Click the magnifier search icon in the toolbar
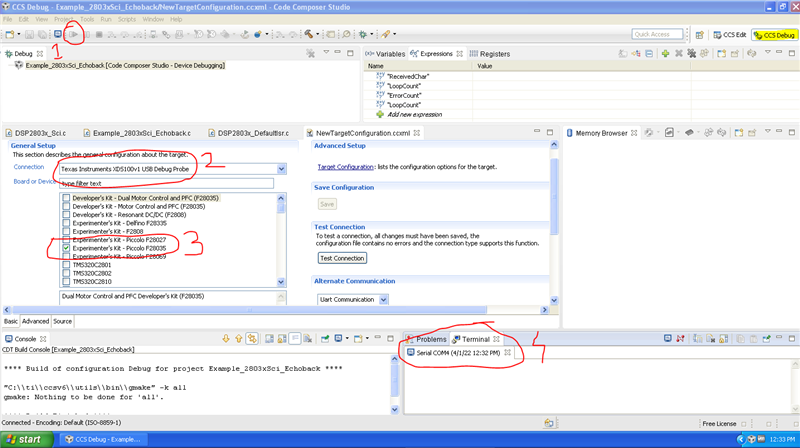The height and width of the screenshot is (448, 800). pos(346,34)
